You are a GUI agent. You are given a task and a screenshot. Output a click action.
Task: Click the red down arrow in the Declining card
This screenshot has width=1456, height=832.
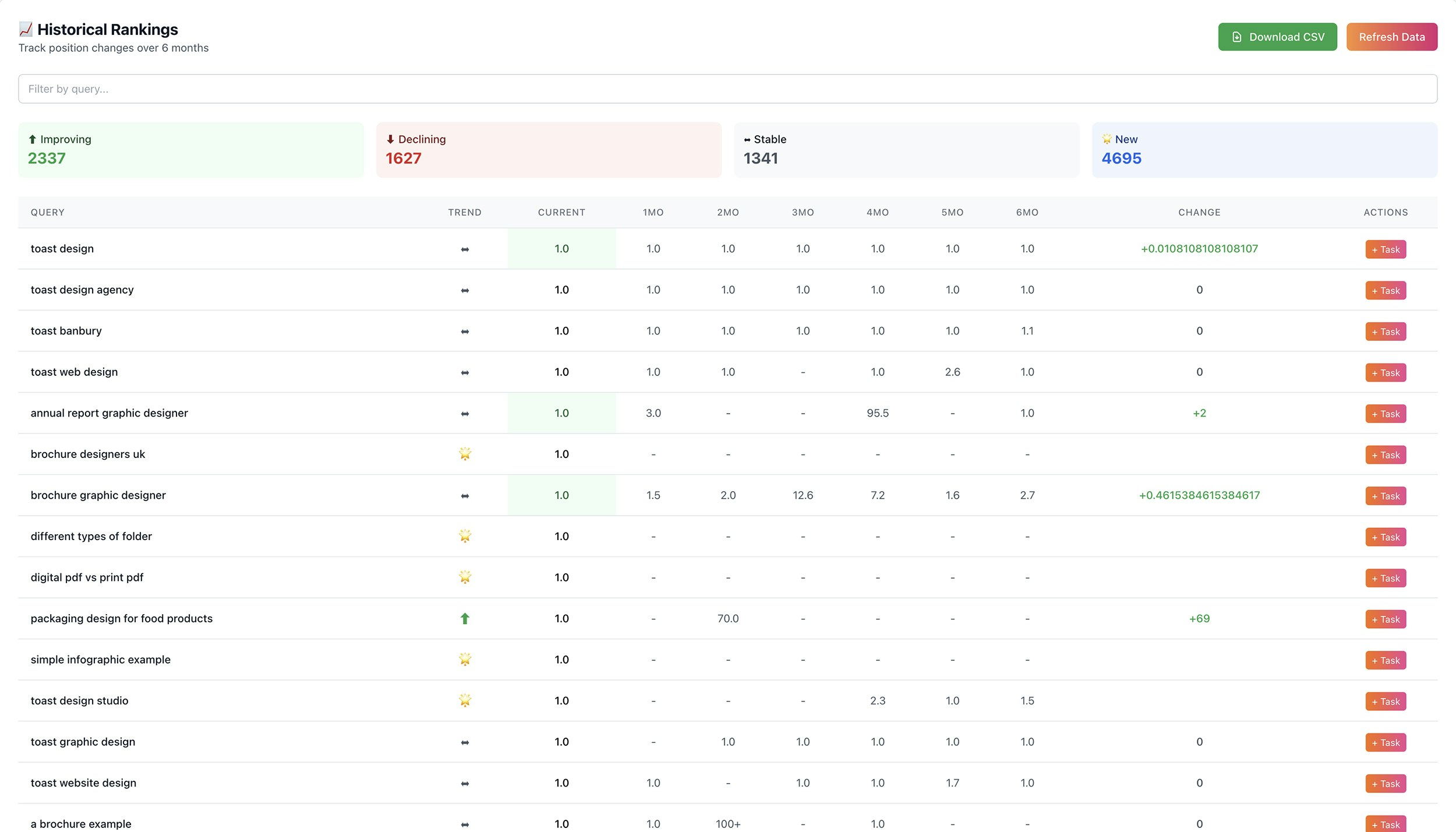(389, 139)
